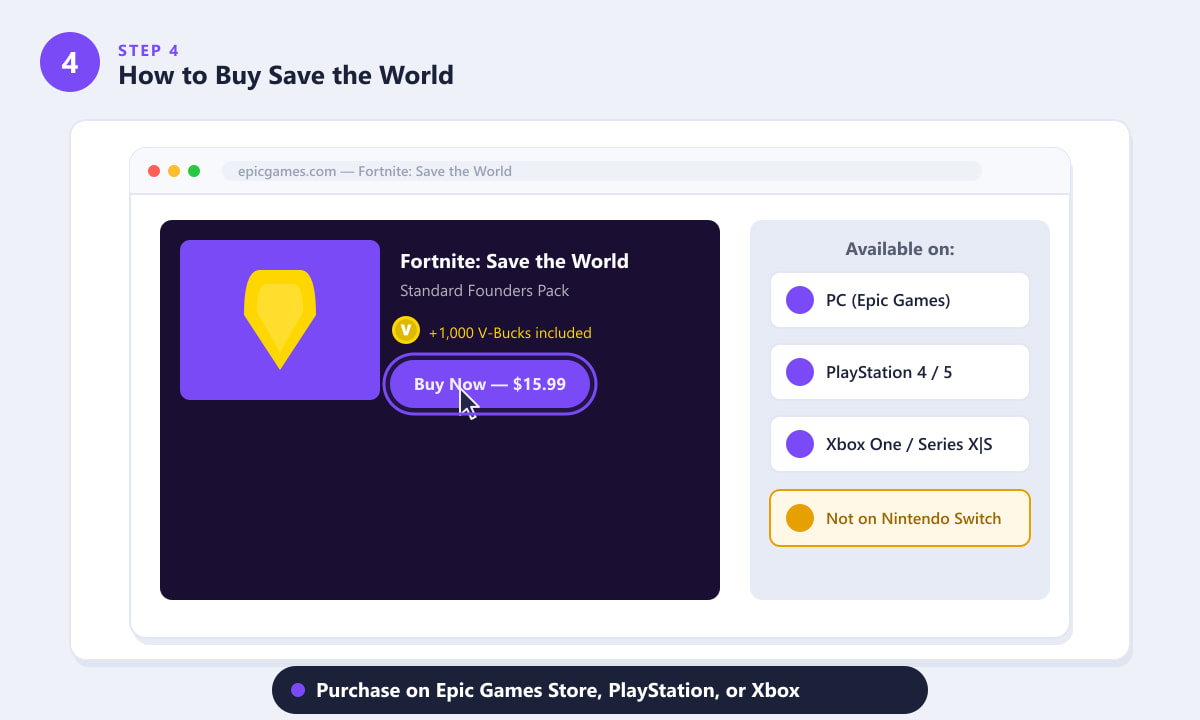Click the How to Buy Save the World heading
Viewport: 1200px width, 720px height.
[286, 75]
